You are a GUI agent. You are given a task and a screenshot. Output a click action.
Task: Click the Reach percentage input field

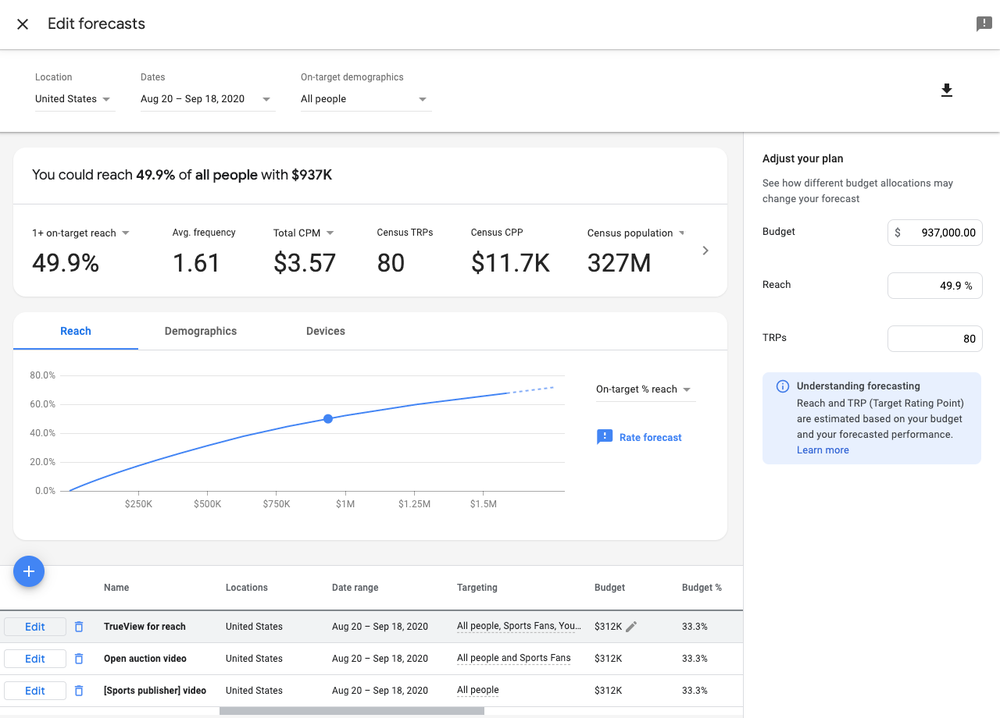tap(935, 286)
